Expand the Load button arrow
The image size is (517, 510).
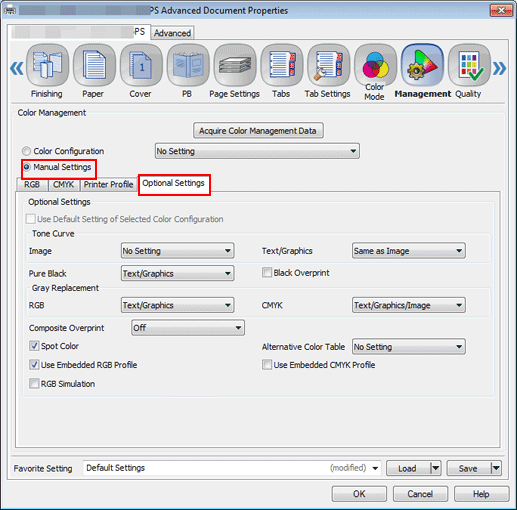436,468
